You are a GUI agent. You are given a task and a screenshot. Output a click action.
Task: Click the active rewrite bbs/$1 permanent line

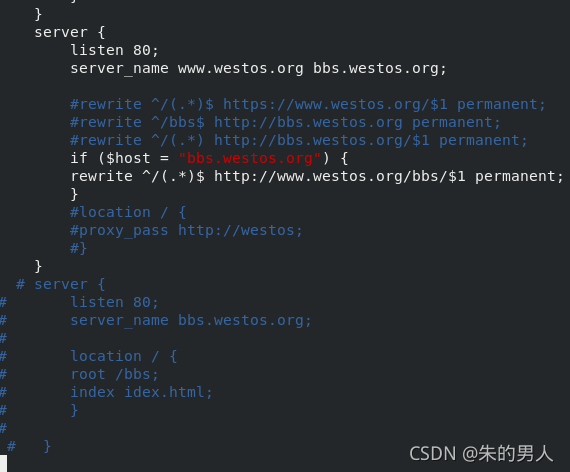pos(317,176)
